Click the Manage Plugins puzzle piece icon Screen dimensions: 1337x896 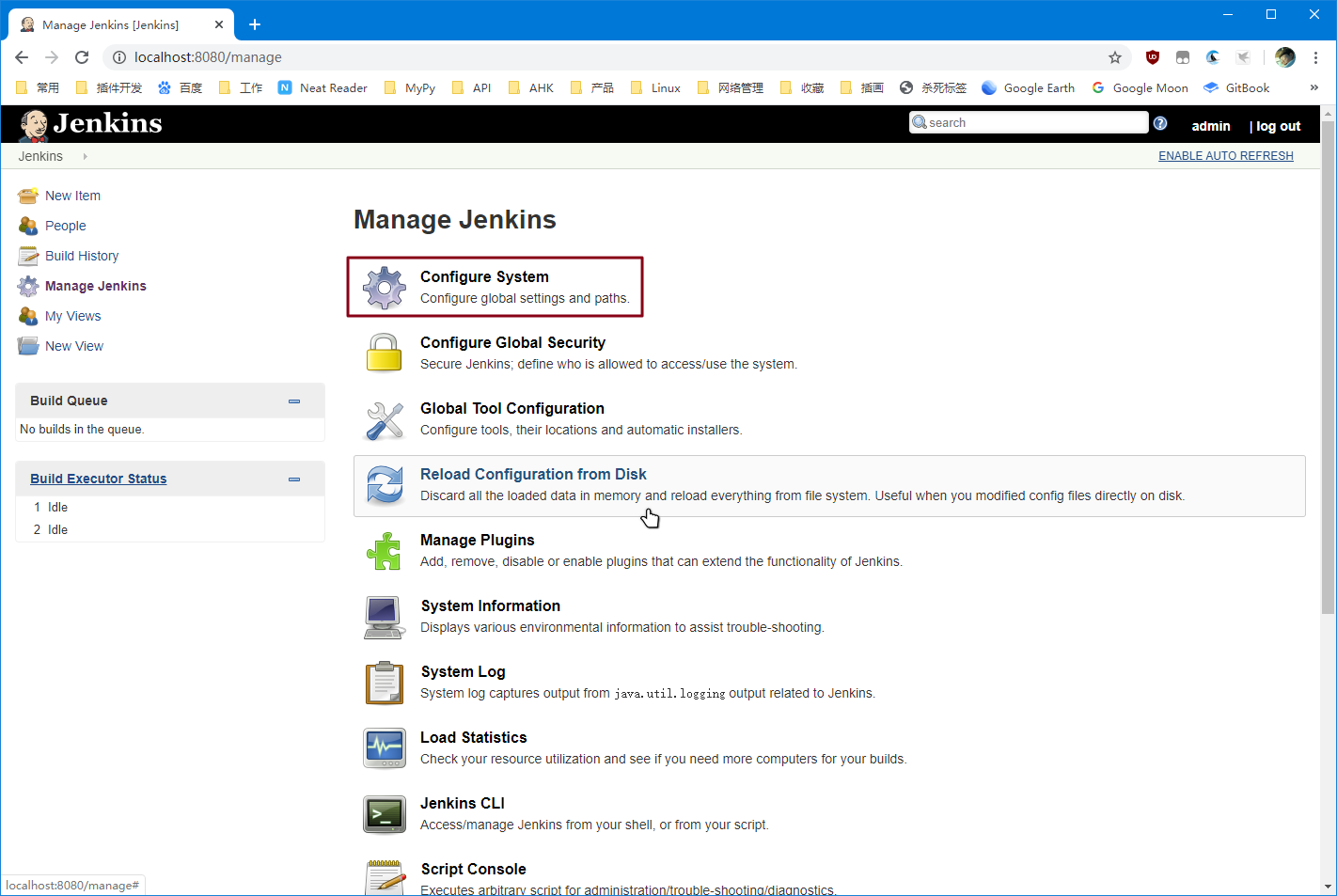tap(385, 551)
